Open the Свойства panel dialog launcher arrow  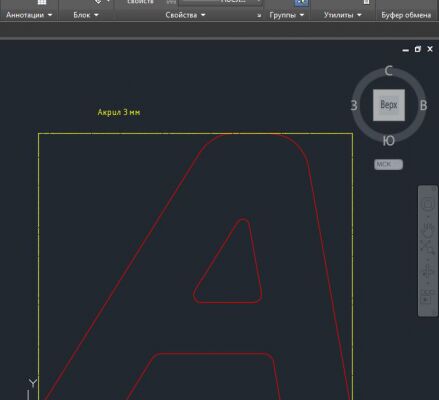[x=259, y=15]
